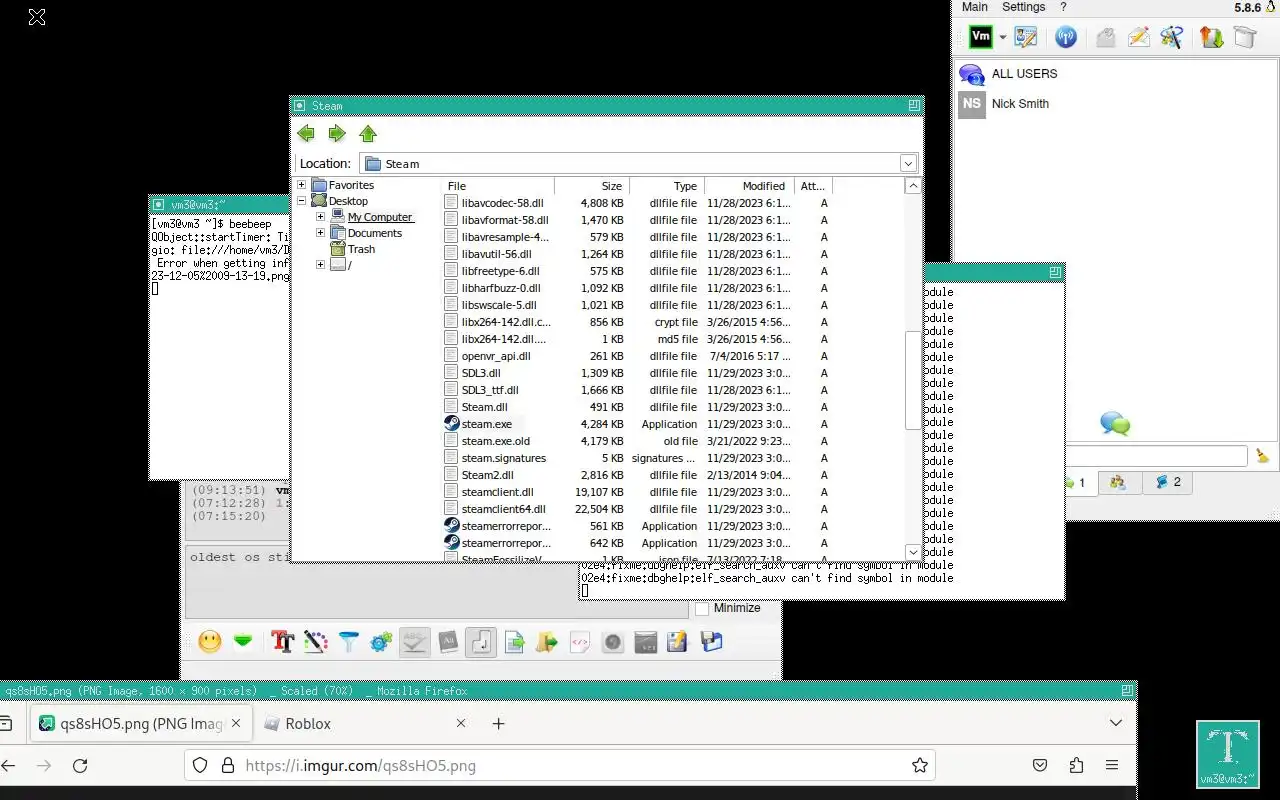Bookmark this page with the star
This screenshot has height=800, width=1280.
(920, 765)
